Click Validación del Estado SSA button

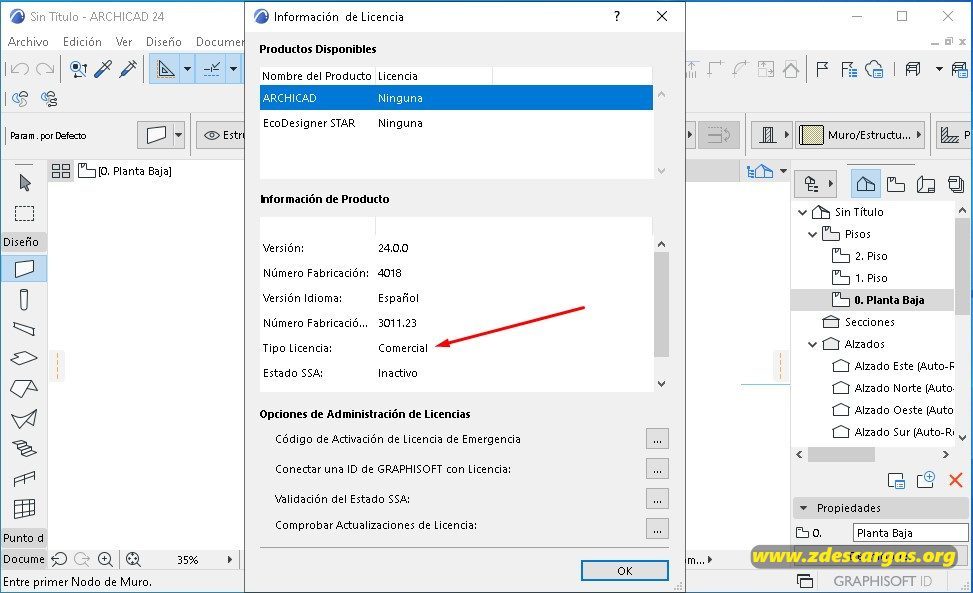click(x=657, y=499)
